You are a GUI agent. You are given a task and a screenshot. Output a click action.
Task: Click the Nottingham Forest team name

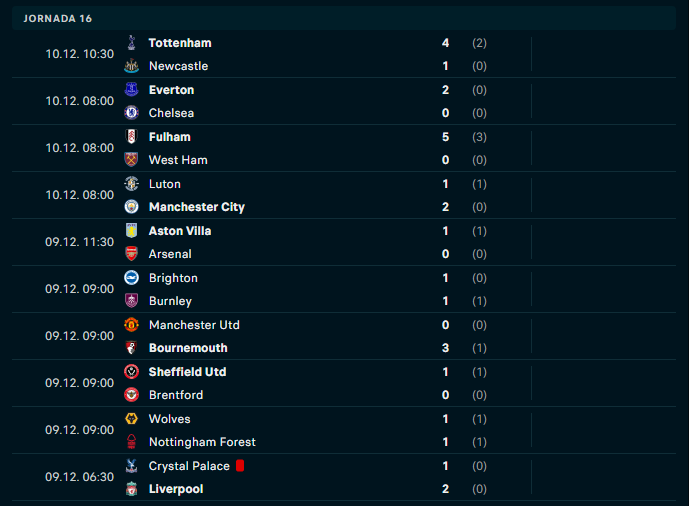pyautogui.click(x=202, y=442)
